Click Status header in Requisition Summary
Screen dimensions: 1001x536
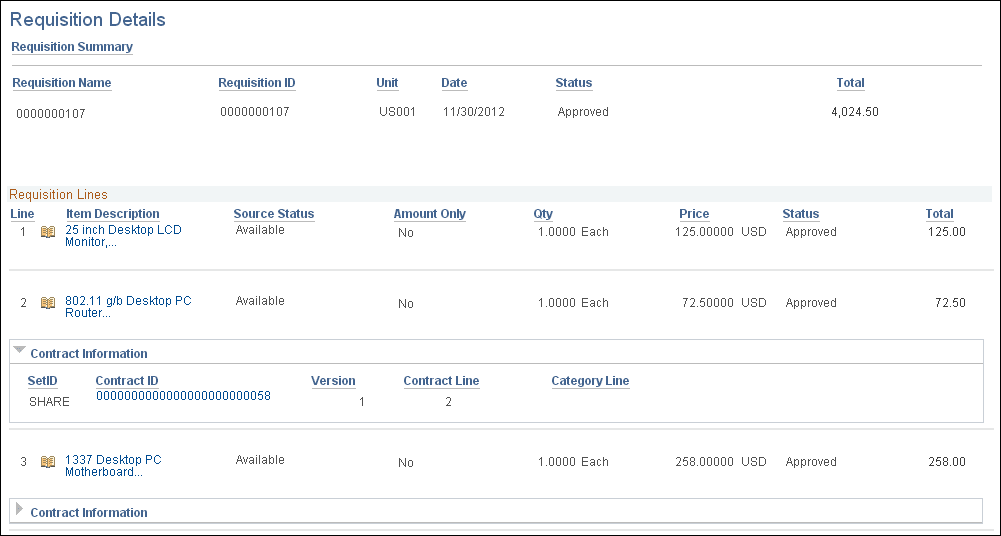[x=573, y=83]
